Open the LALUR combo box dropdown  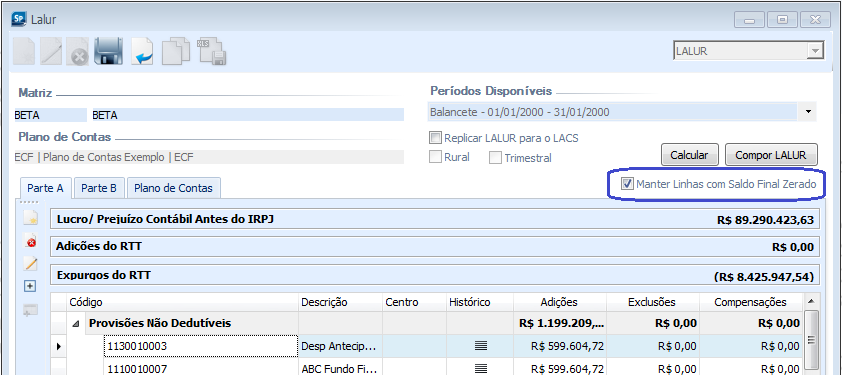point(816,52)
